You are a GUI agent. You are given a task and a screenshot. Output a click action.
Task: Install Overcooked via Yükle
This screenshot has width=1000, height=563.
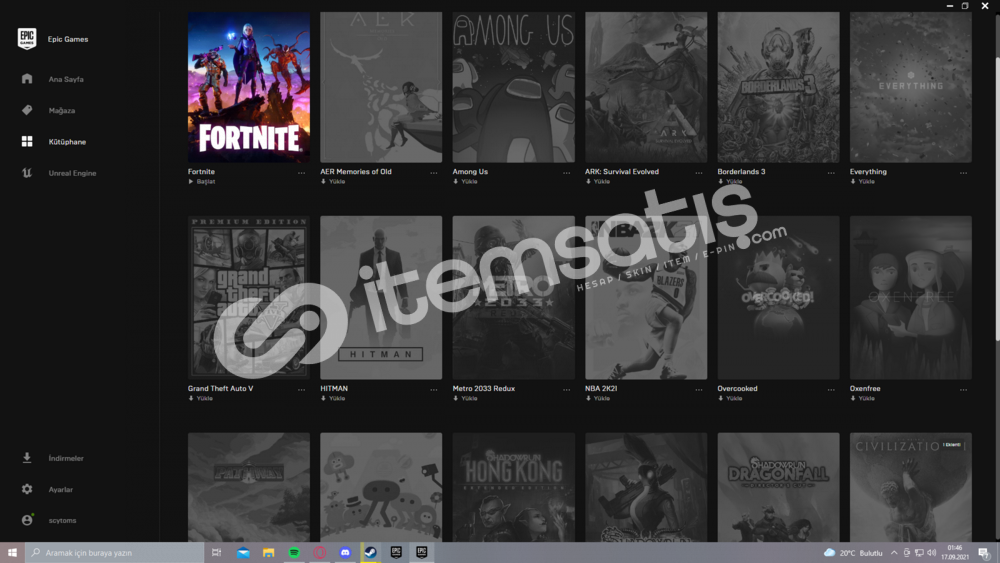pyautogui.click(x=730, y=398)
